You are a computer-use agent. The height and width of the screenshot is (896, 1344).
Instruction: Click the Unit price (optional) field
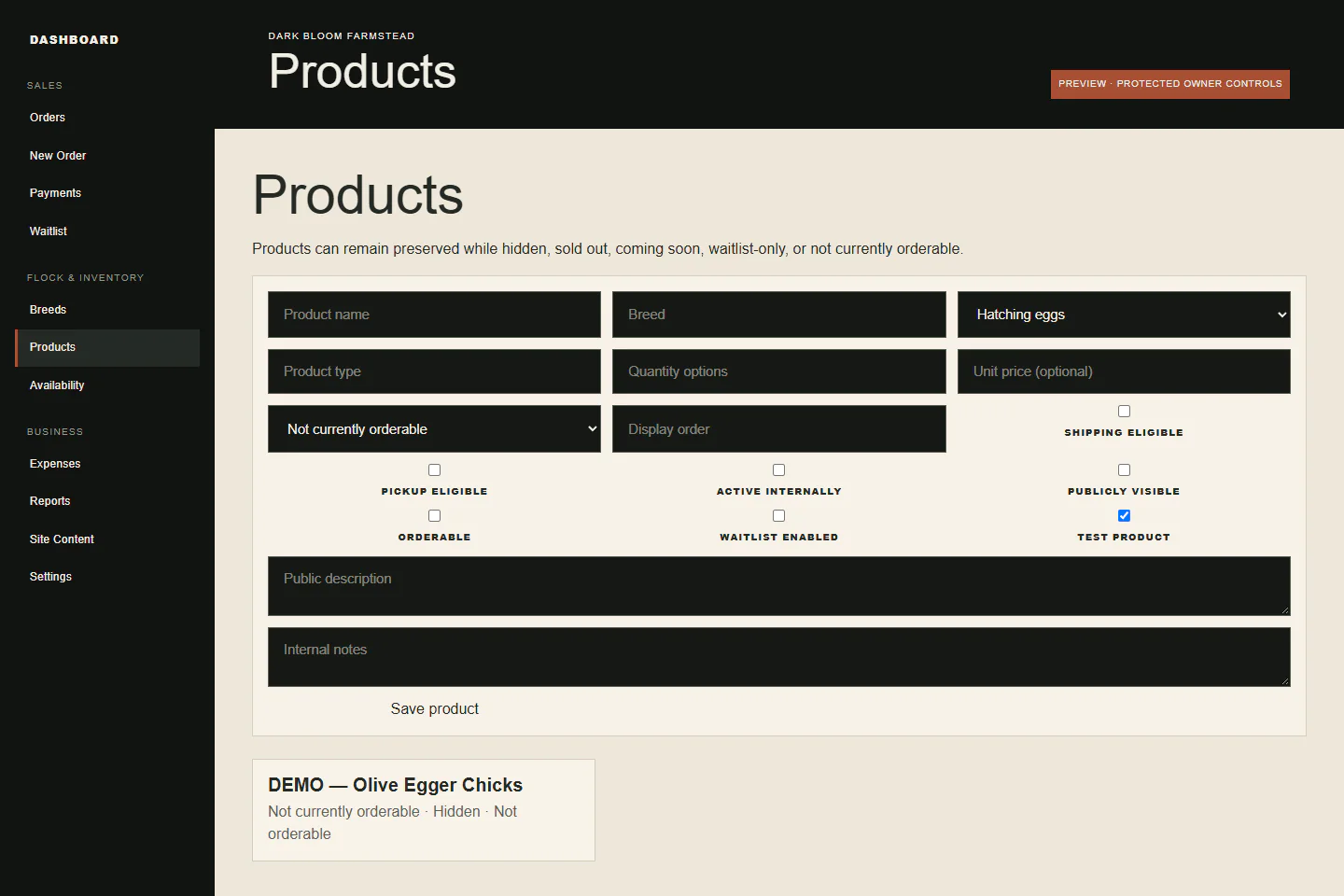pyautogui.click(x=1124, y=371)
